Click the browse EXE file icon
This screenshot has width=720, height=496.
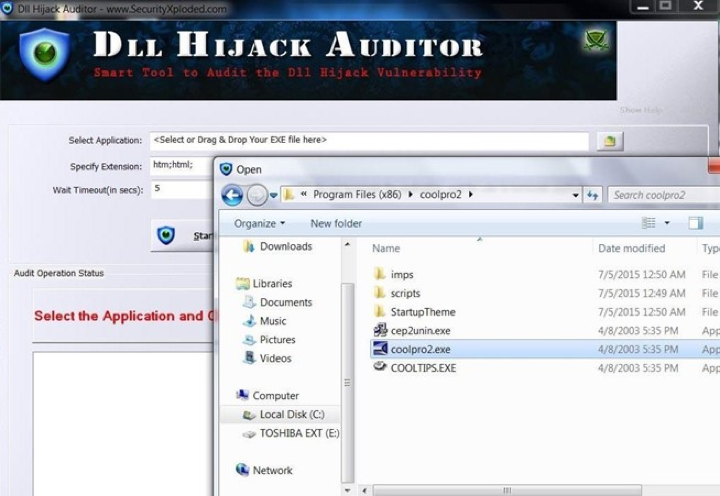coord(609,141)
